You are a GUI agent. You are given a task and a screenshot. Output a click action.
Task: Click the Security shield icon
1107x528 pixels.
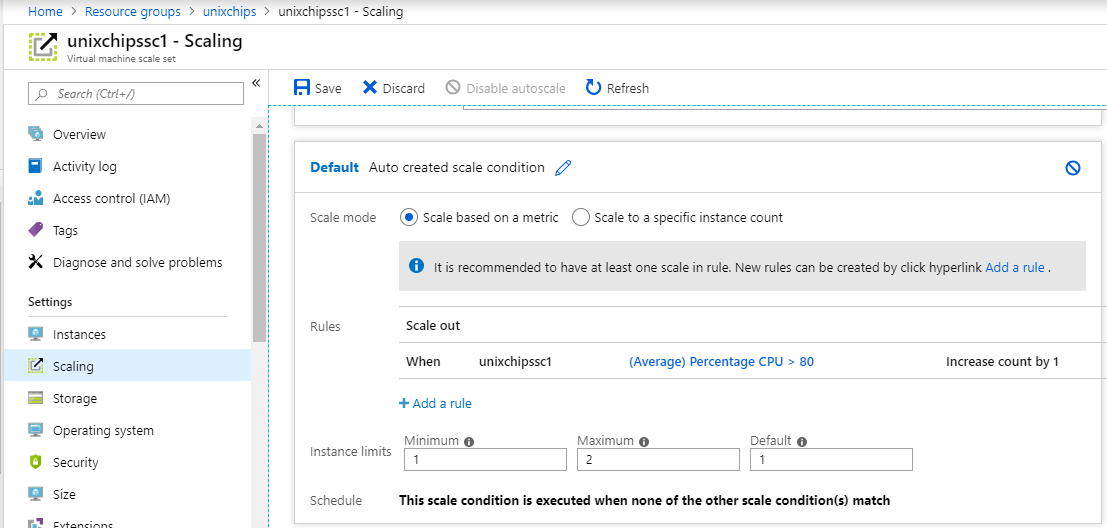point(35,462)
